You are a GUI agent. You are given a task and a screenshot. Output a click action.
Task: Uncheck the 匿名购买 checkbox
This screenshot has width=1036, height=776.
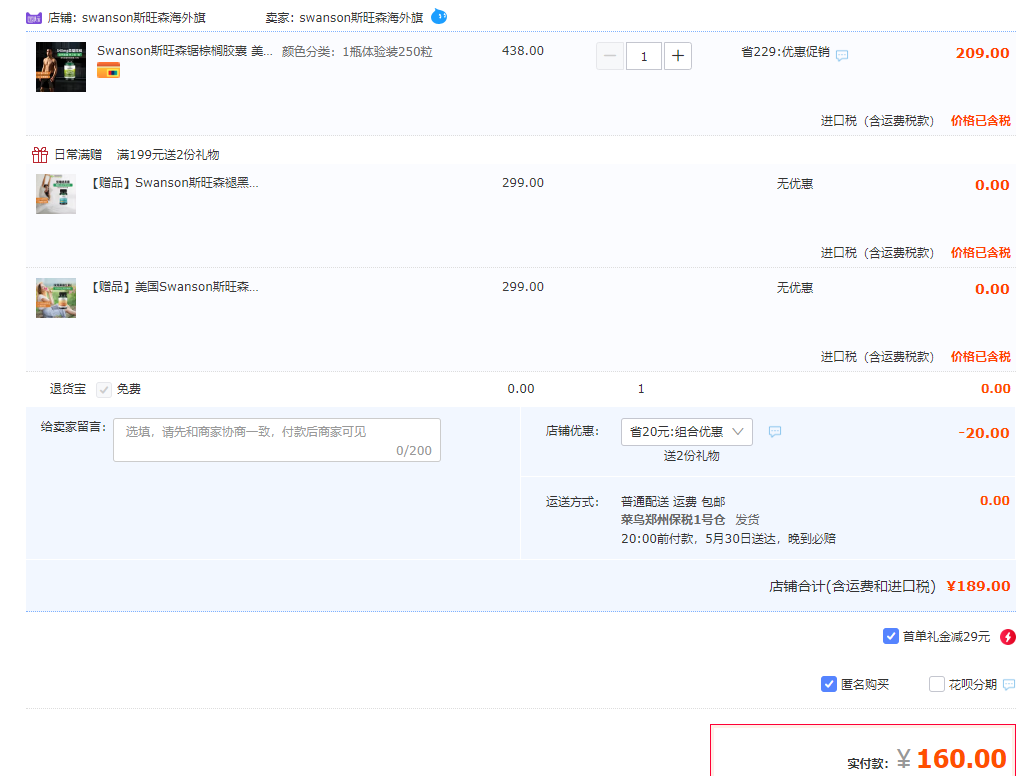click(x=829, y=684)
